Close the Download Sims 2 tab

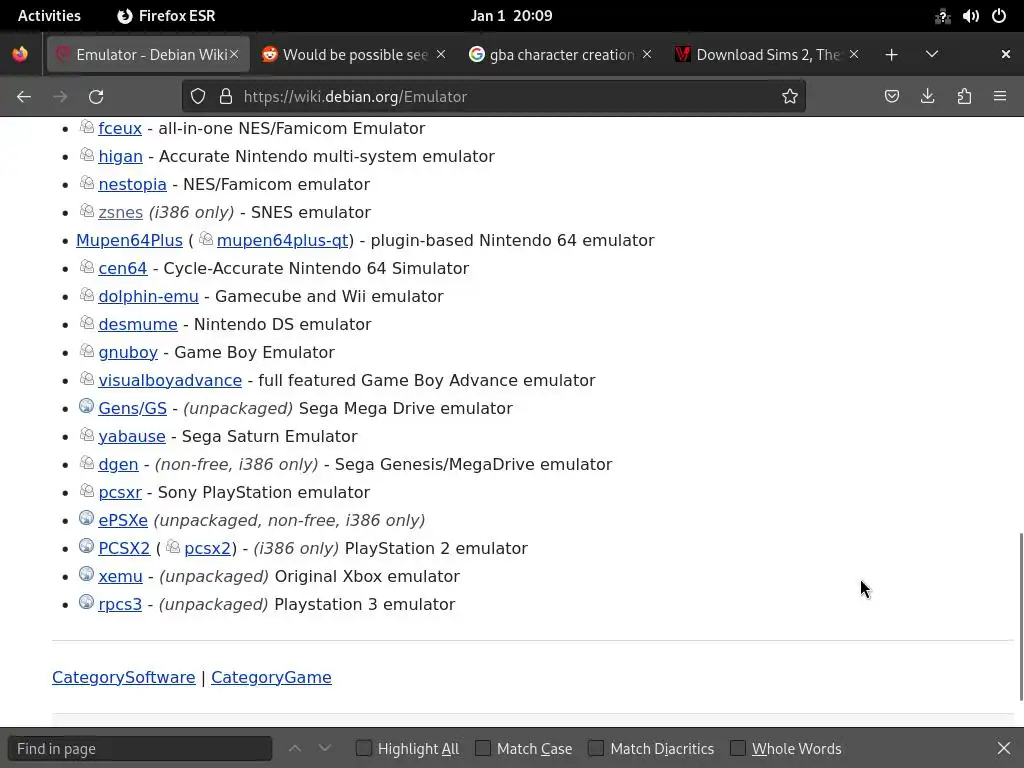854,55
